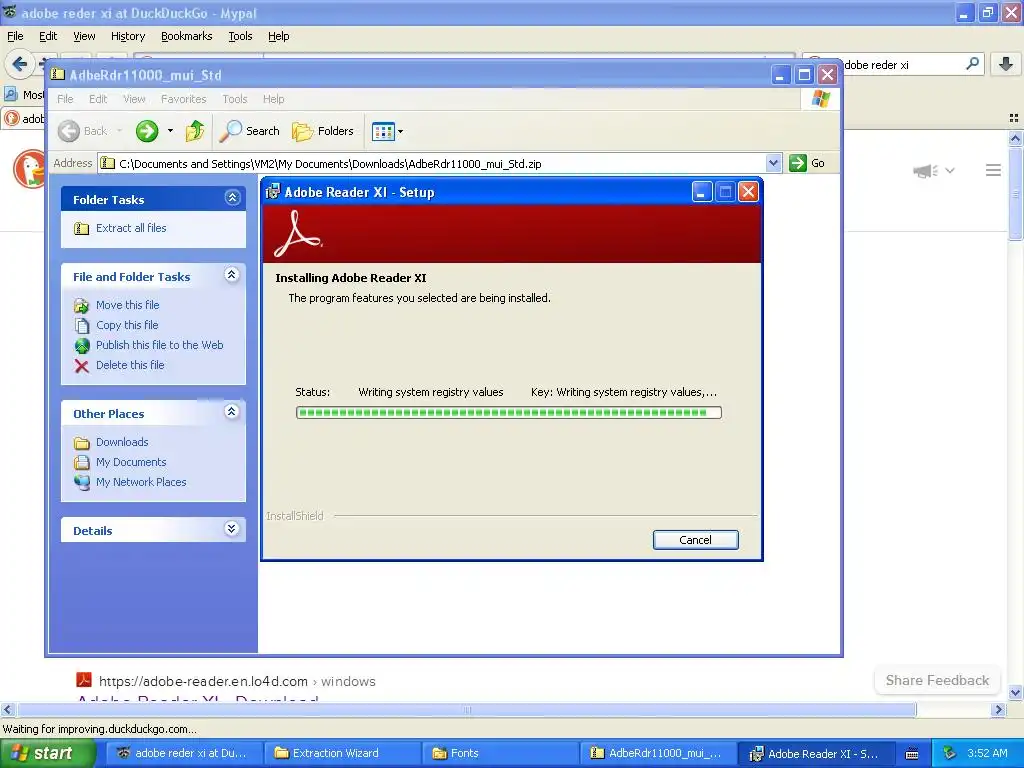Open the Address bar dropdown list
The width and height of the screenshot is (1024, 768).
click(773, 163)
